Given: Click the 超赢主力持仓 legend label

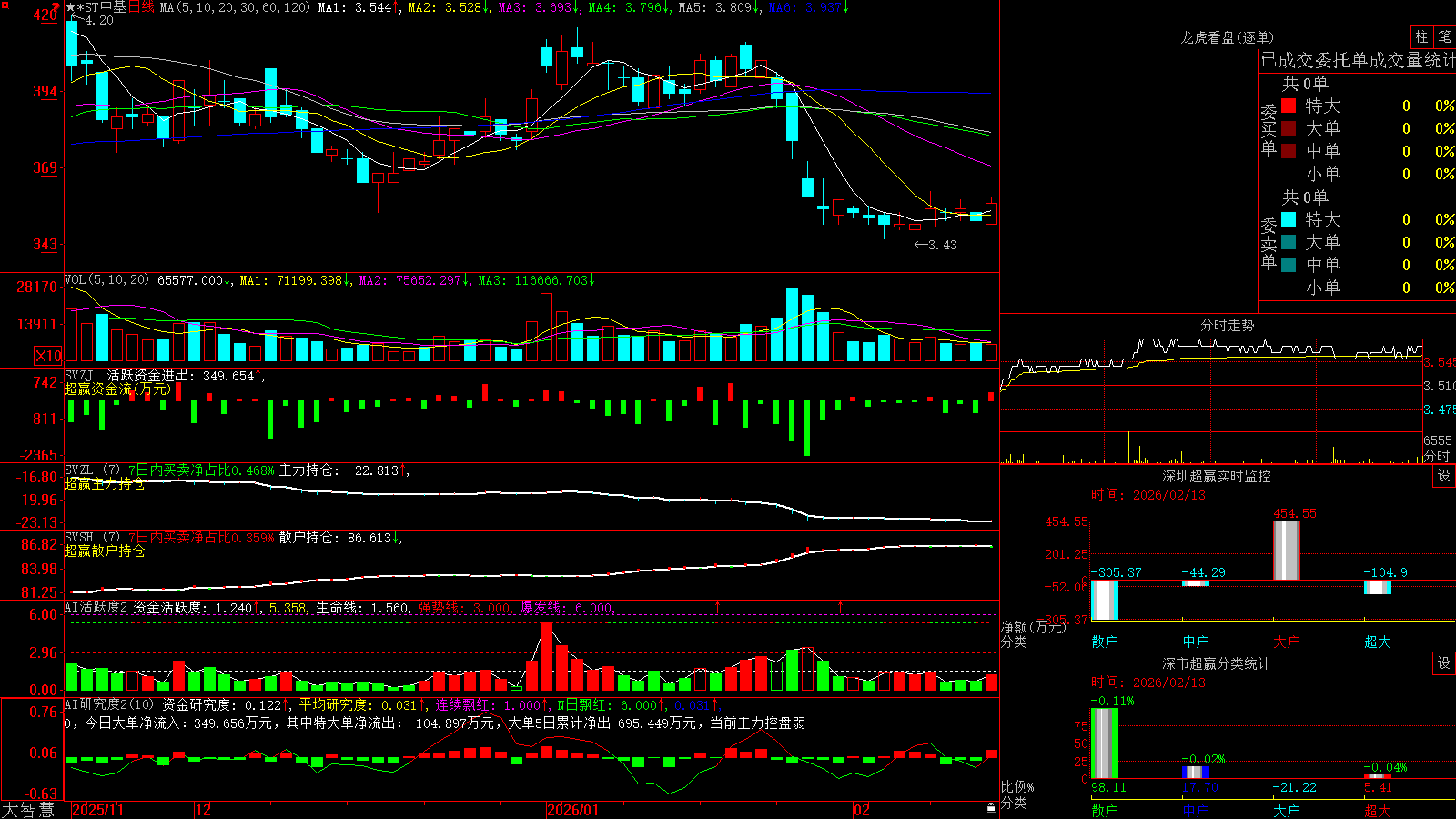Looking at the screenshot, I should [105, 483].
